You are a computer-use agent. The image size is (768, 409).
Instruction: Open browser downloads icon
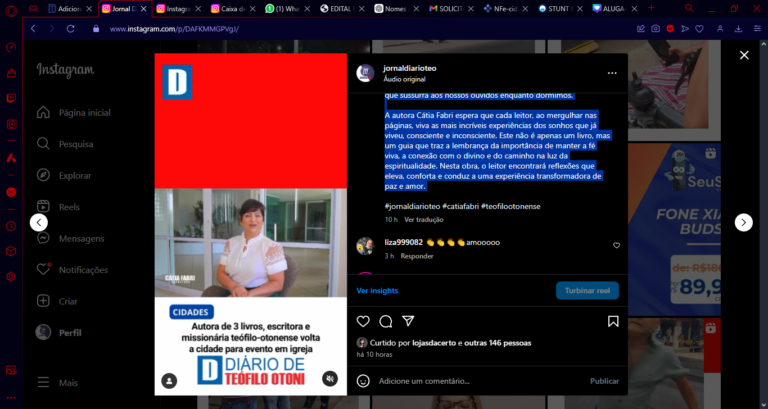point(738,29)
